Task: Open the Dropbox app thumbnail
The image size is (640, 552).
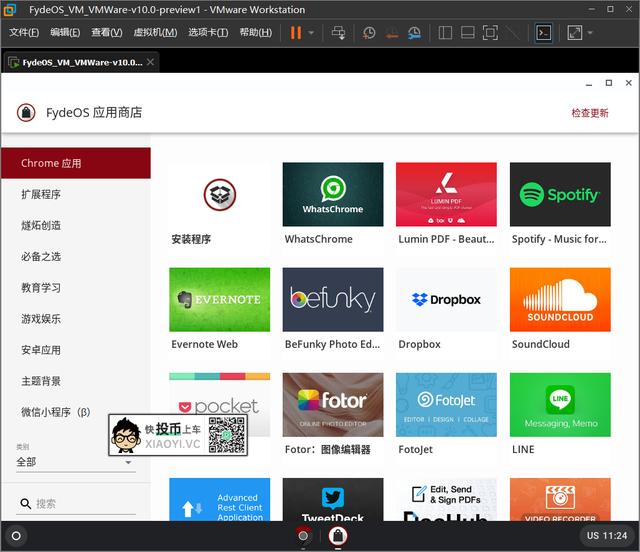Action: (x=446, y=299)
